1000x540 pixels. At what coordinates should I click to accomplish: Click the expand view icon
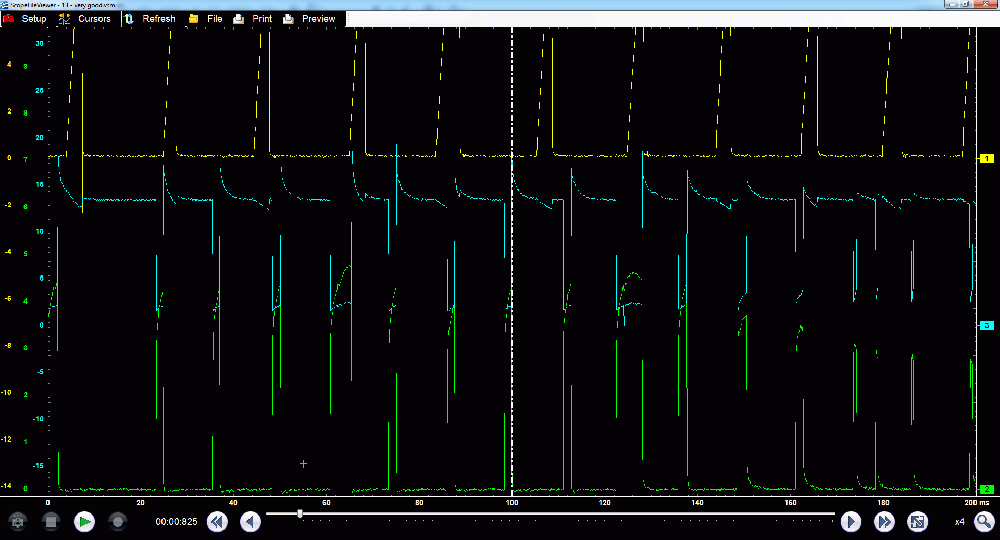coord(917,521)
